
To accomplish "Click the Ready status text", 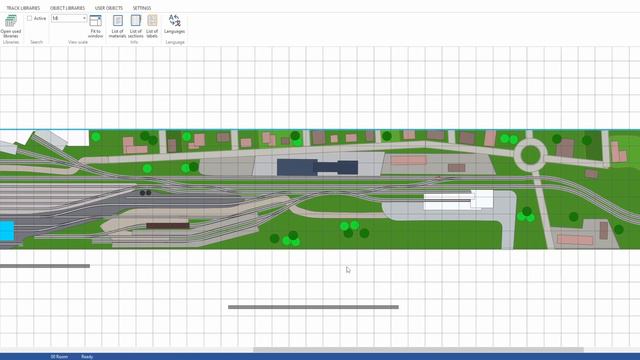I will pyautogui.click(x=87, y=357).
